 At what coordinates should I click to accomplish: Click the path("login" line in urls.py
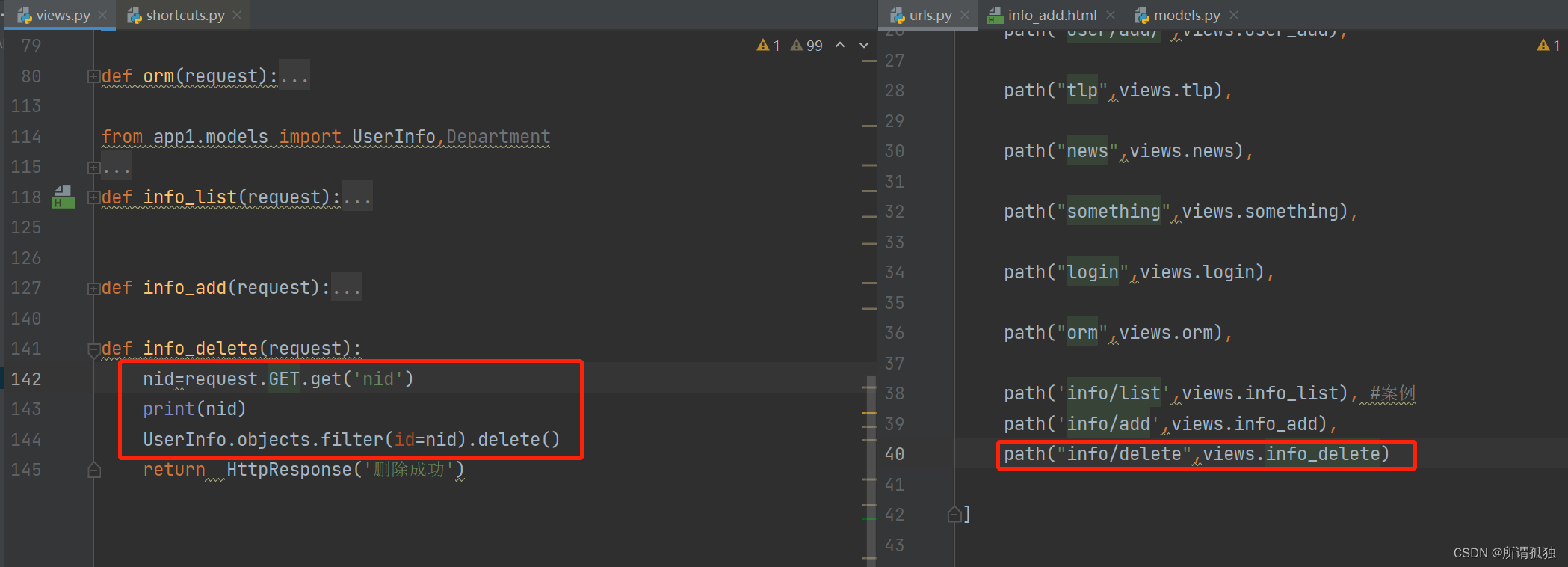pos(1139,272)
